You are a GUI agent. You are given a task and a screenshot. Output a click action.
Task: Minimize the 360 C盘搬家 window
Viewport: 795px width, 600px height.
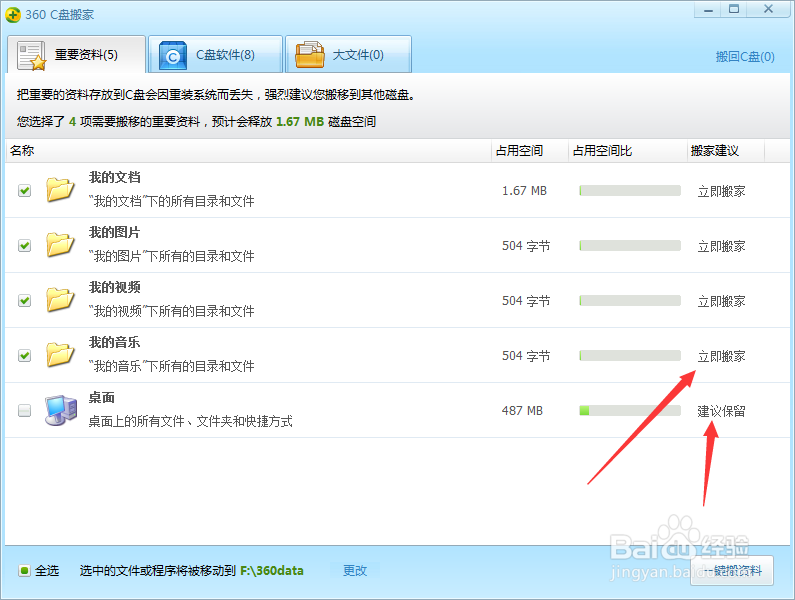tap(709, 10)
